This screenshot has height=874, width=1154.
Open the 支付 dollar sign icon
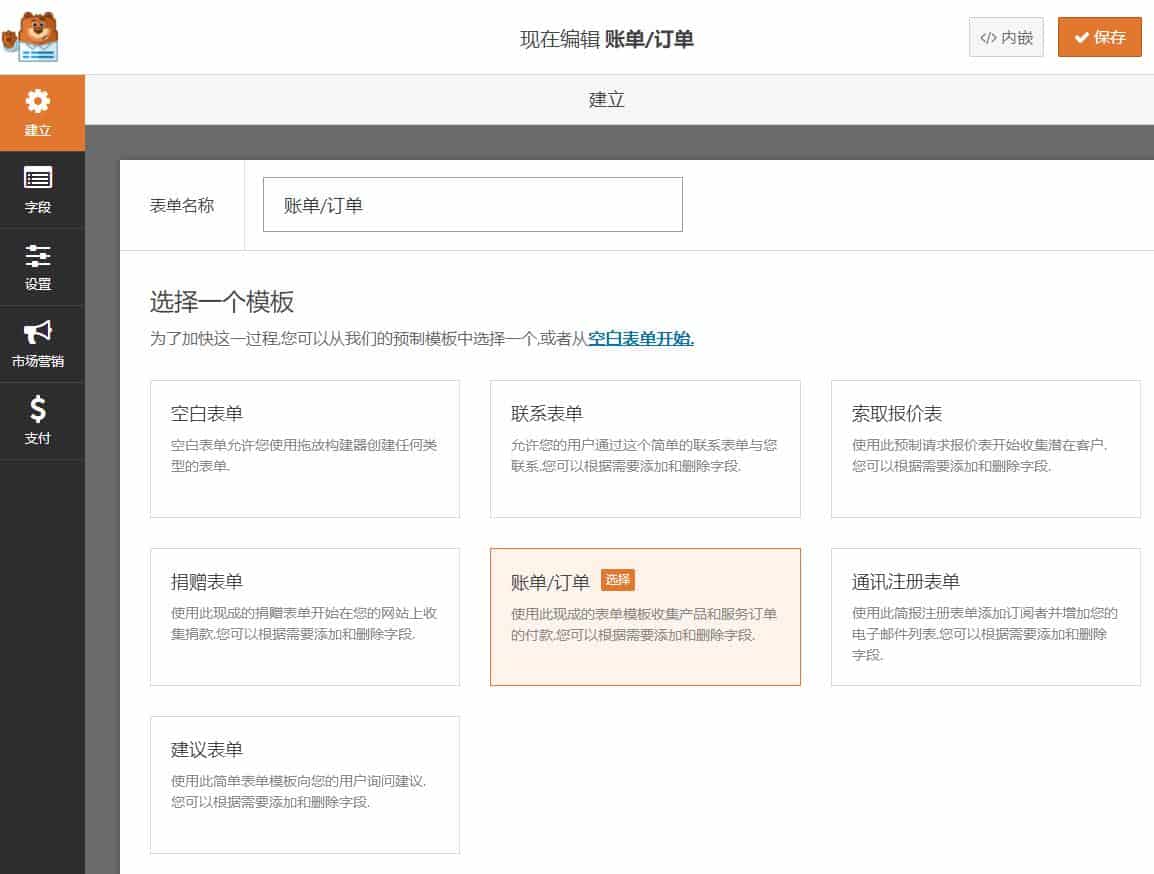[38, 409]
